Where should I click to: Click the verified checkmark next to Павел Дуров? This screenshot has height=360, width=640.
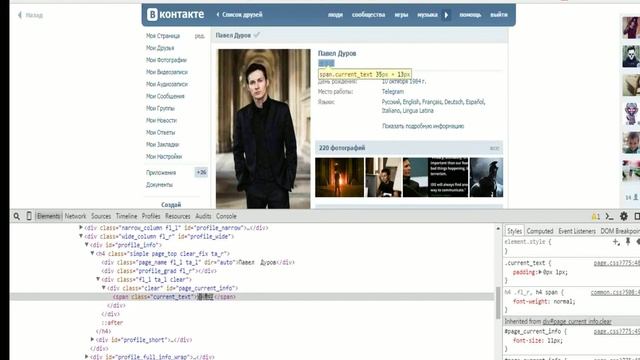[256, 35]
